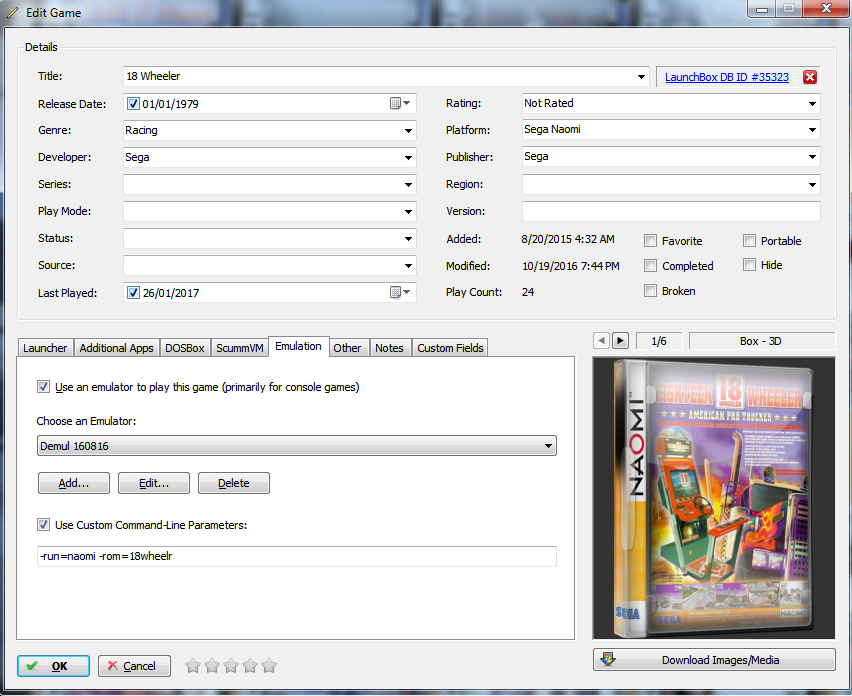Enable the Hide checkbox
The image size is (852, 696).
click(749, 265)
